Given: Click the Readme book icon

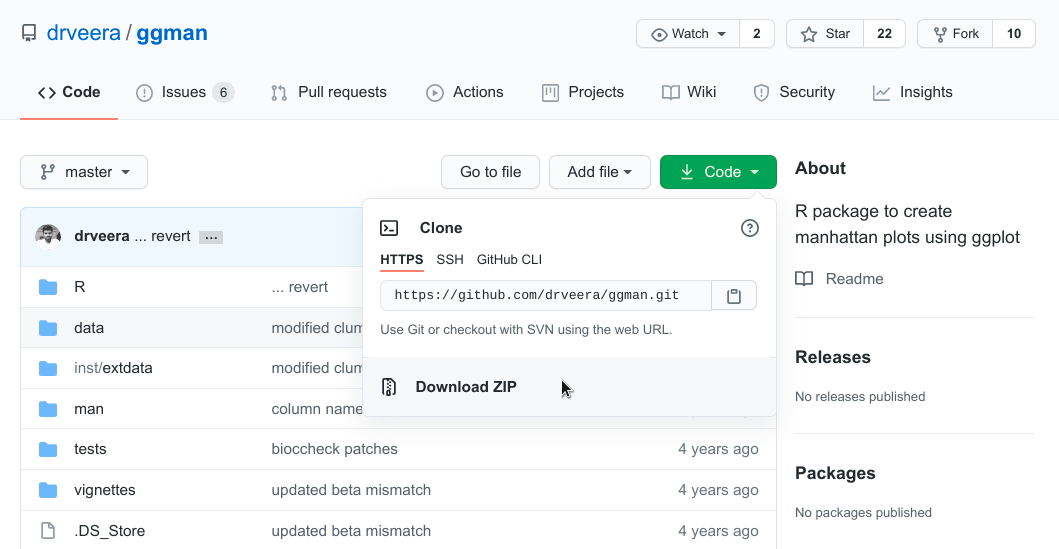Looking at the screenshot, I should [x=804, y=279].
